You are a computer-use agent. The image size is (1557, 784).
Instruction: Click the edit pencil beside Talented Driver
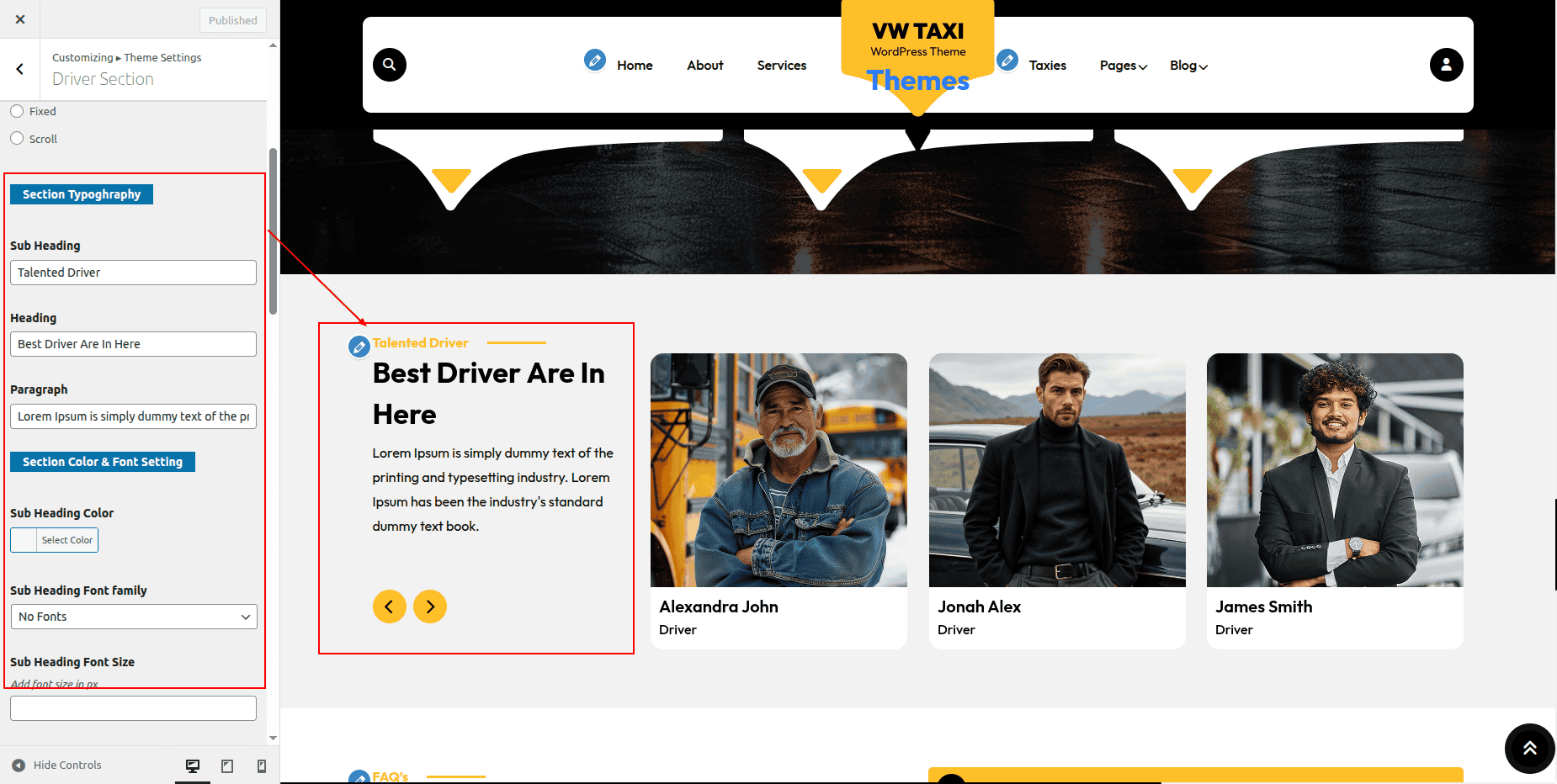click(359, 347)
